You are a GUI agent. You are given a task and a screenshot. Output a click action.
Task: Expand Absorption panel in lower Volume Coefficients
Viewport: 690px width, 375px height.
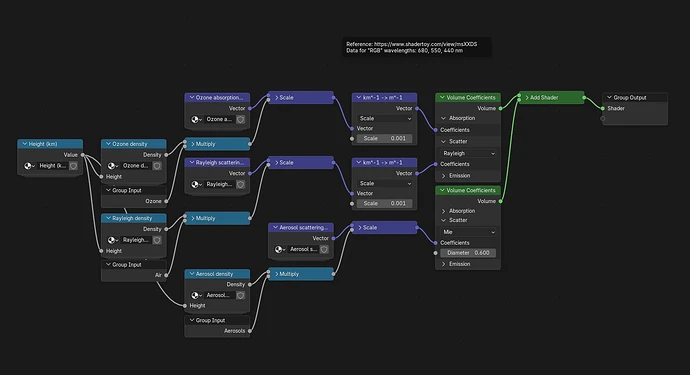click(444, 211)
